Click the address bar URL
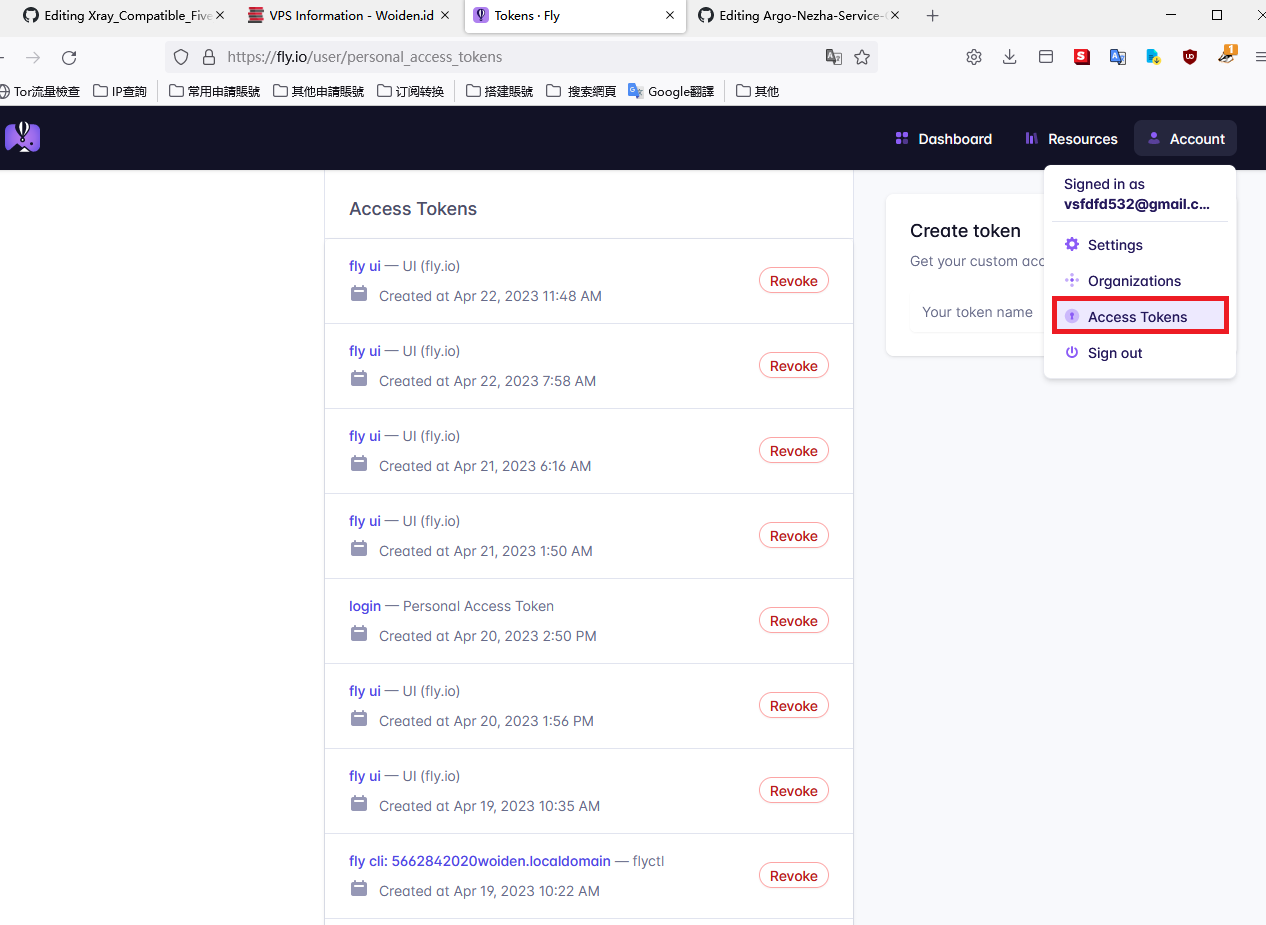 point(365,58)
